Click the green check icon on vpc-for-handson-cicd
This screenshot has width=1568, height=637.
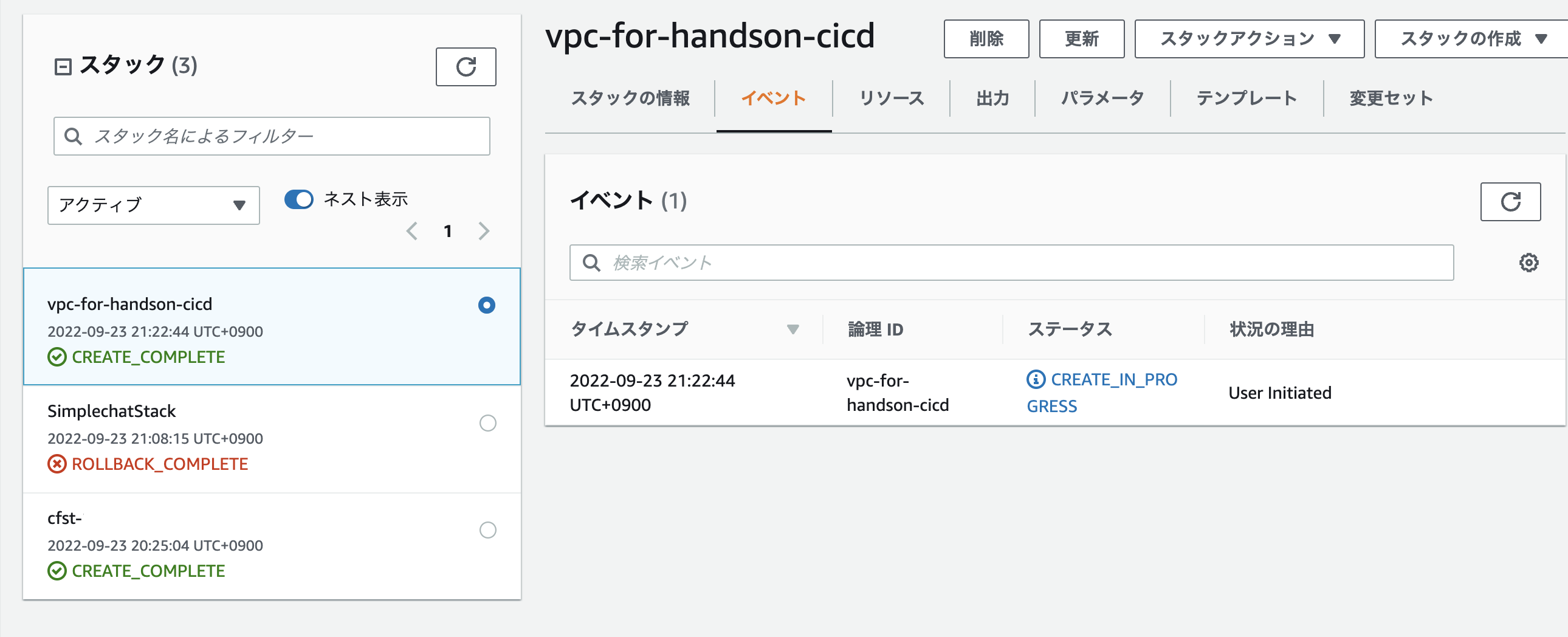coord(57,357)
